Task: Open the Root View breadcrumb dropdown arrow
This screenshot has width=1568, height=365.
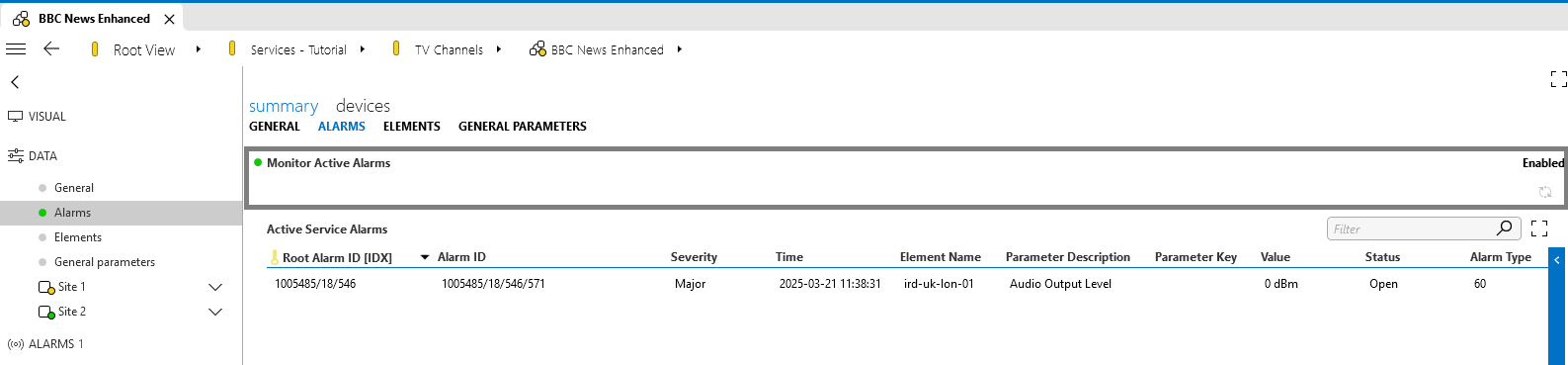Action: 199,48
